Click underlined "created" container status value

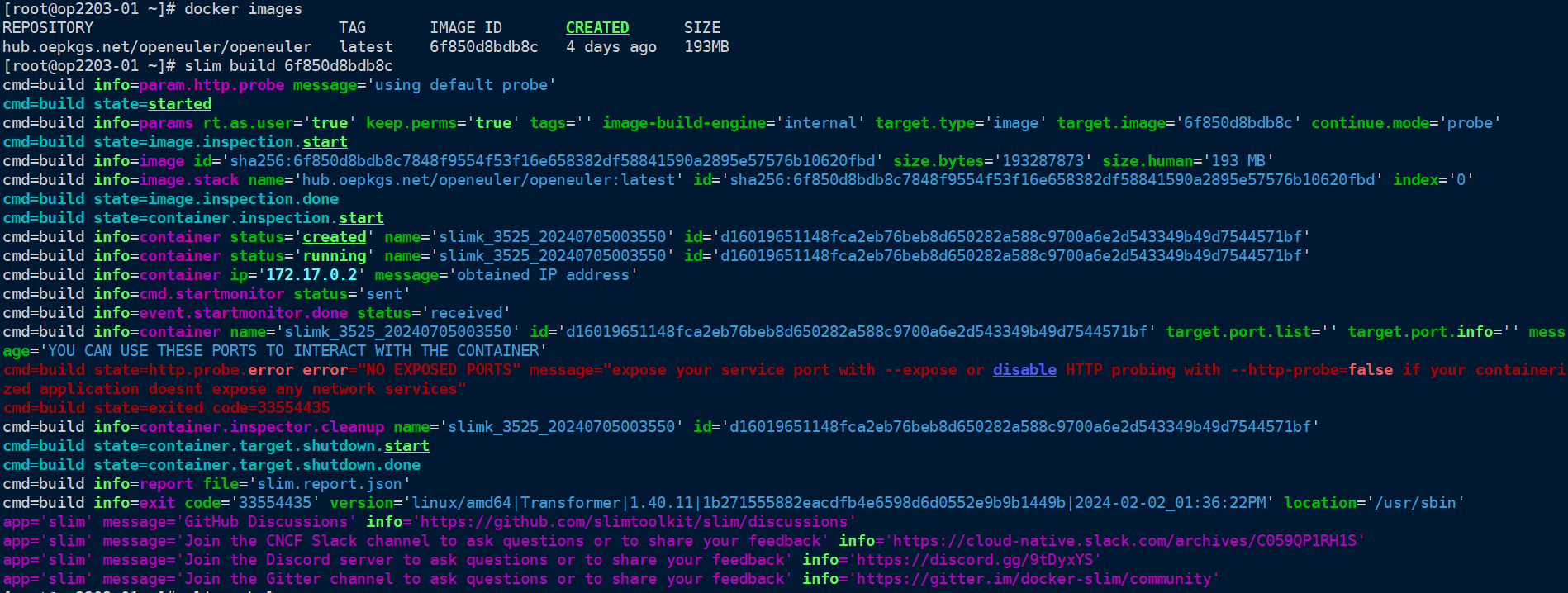pyautogui.click(x=334, y=237)
